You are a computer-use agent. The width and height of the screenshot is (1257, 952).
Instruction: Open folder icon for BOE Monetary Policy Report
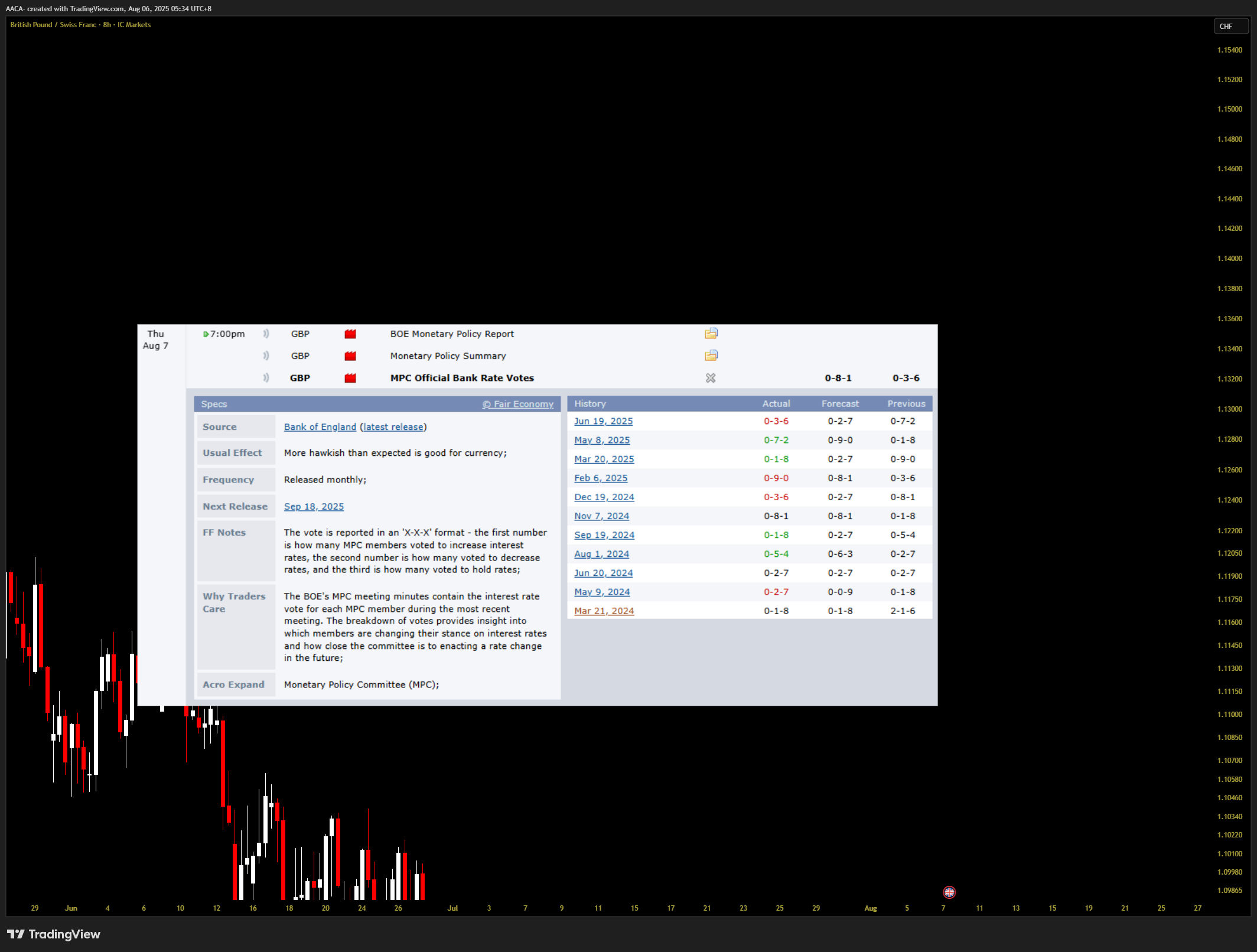pos(711,334)
